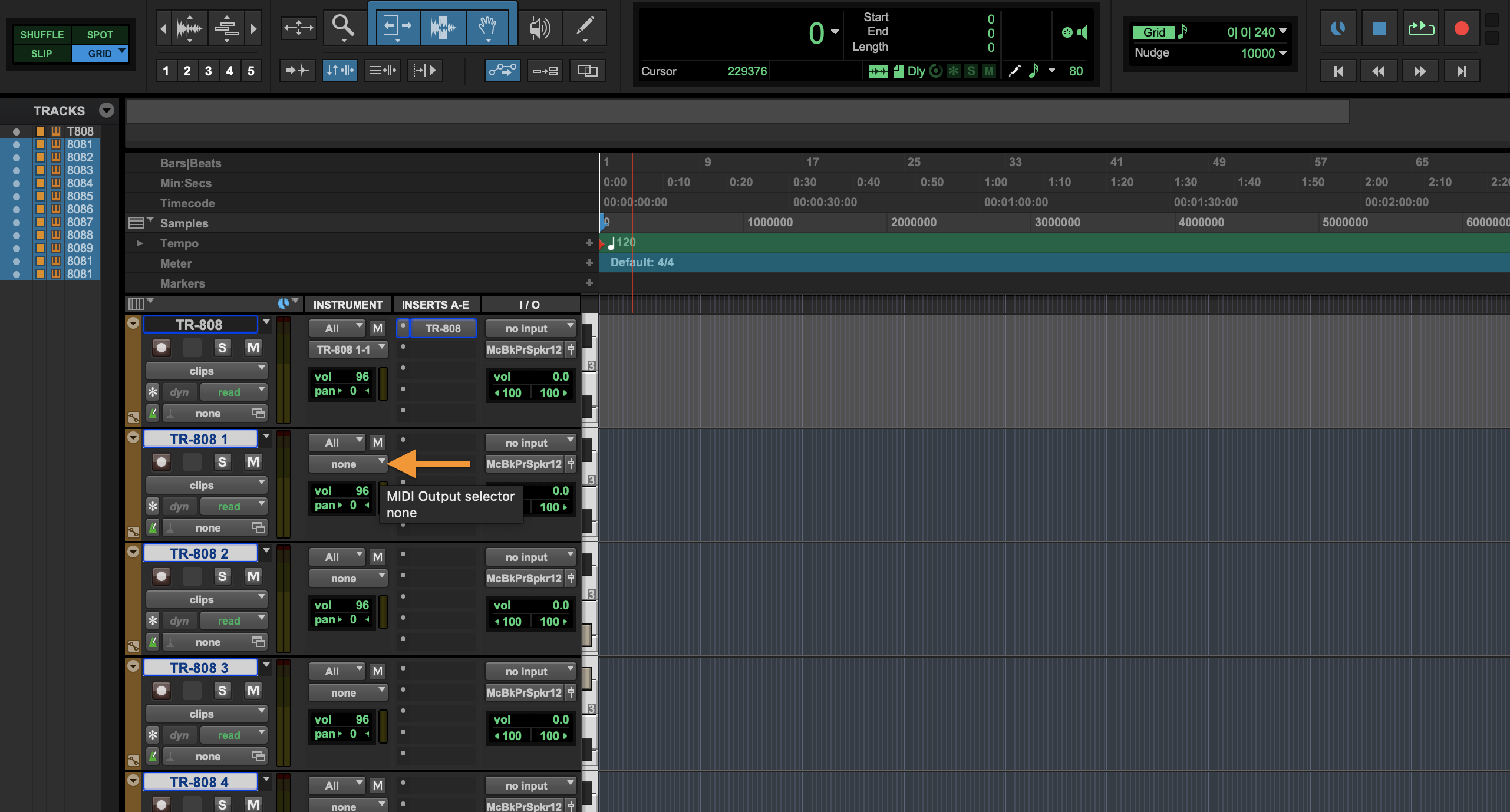Toggle Link Timeline and Edit Selection
This screenshot has width=1510, height=812.
pyautogui.click(x=339, y=71)
